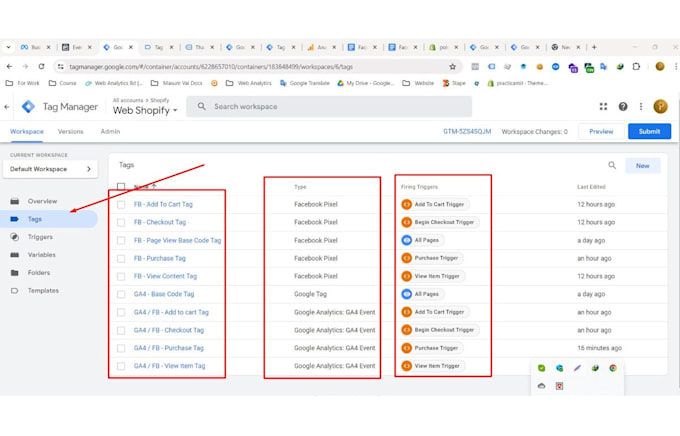
Task: Check the FB - Page View Base Code checkbox
Action: tap(121, 240)
